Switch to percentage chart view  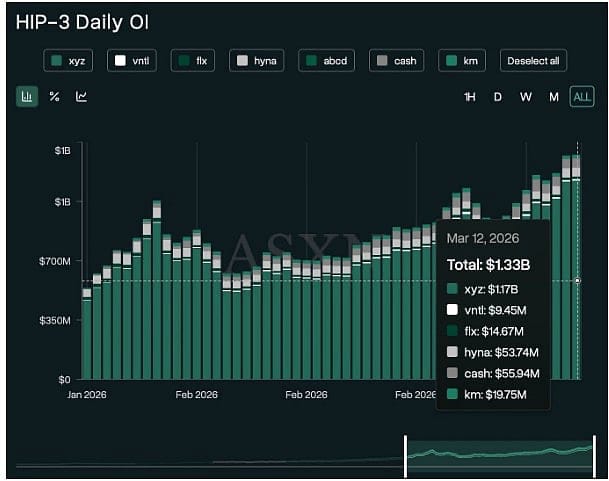pos(54,96)
